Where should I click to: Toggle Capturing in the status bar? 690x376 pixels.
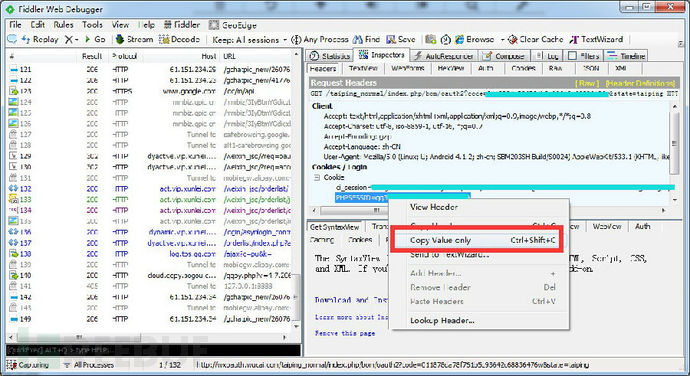click(28, 365)
